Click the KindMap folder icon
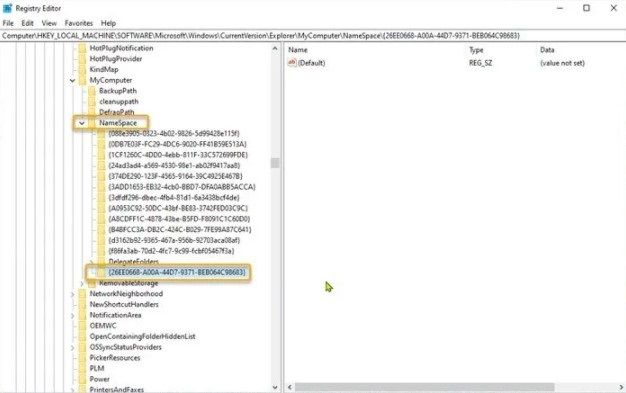 click(82, 69)
